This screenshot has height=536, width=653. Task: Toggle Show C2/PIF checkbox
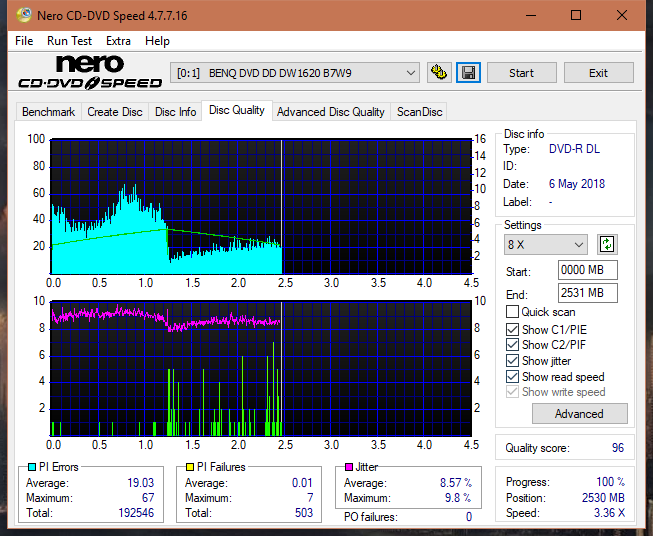coord(512,345)
